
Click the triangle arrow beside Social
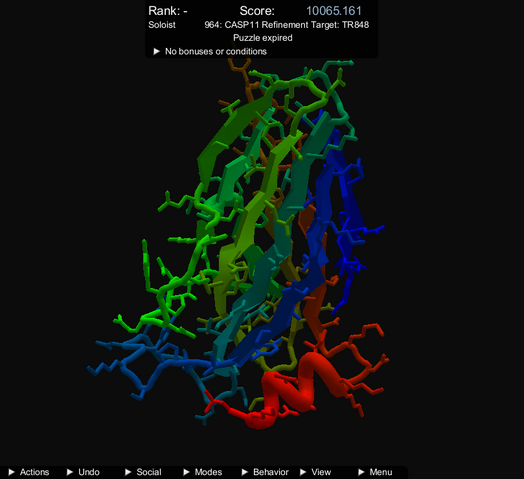tap(128, 472)
